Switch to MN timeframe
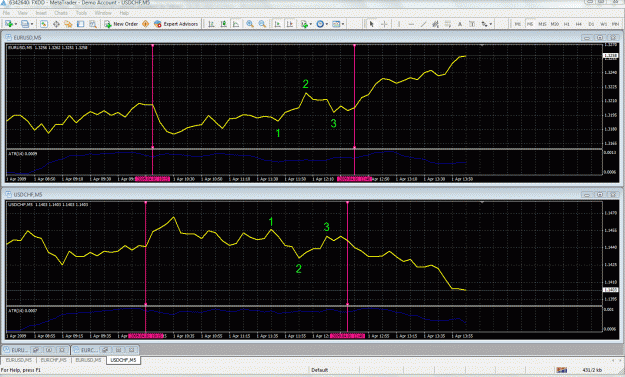The width and height of the screenshot is (625, 377). (x=615, y=24)
